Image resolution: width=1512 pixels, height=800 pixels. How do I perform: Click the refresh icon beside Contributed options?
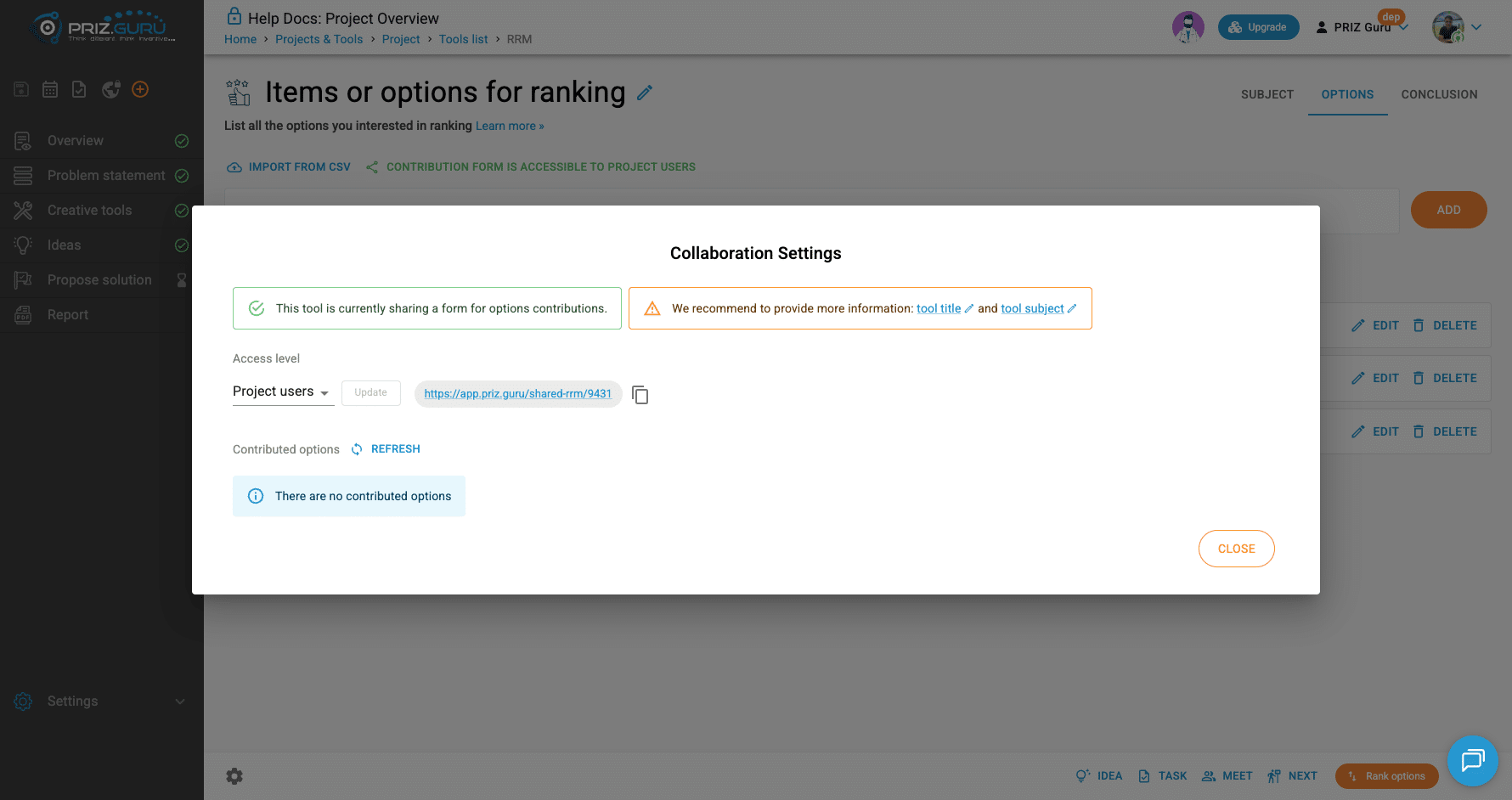coord(357,449)
